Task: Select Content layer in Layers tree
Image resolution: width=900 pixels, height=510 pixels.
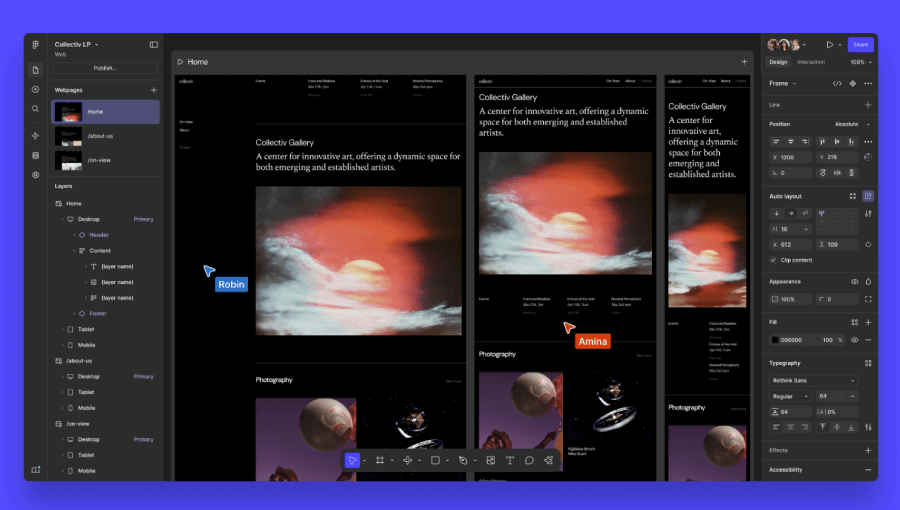Action: (x=100, y=251)
